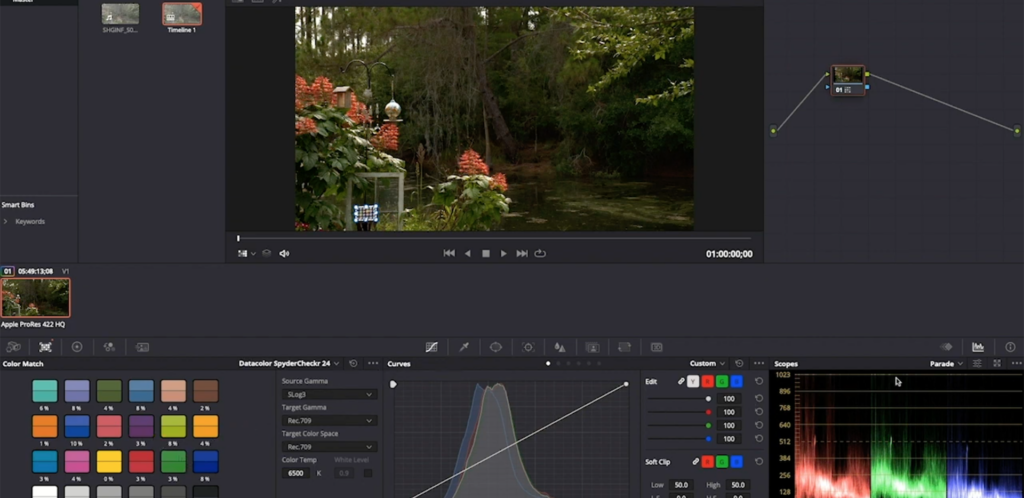Click the luminance intensity slider handle
Viewport: 1024px width, 498px height.
pos(708,399)
